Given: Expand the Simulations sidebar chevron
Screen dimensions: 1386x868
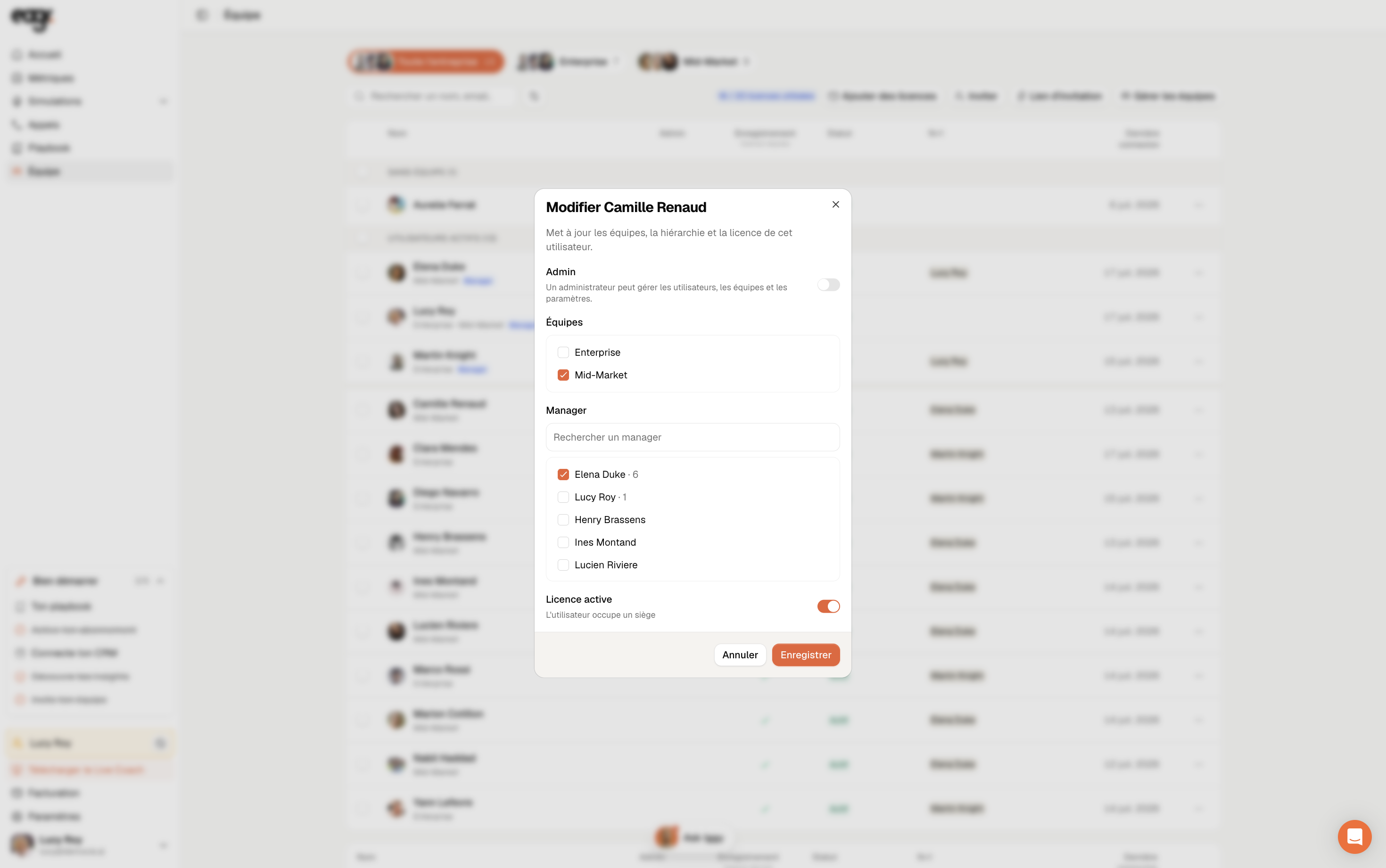Looking at the screenshot, I should [164, 102].
